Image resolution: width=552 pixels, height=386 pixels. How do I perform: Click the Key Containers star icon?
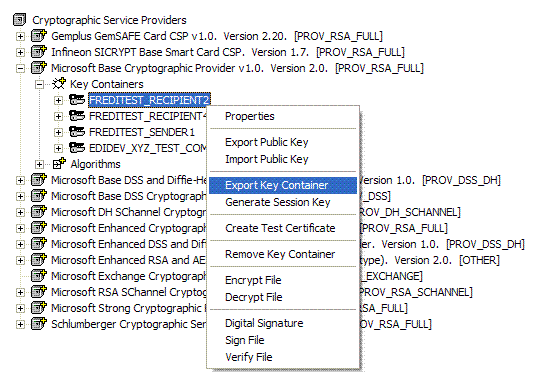pos(59,84)
